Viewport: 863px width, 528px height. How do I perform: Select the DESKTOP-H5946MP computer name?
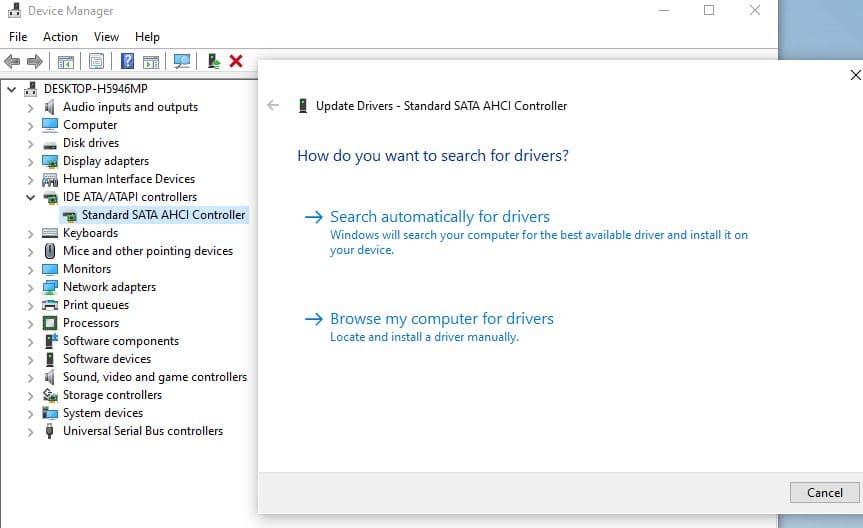(x=96, y=89)
